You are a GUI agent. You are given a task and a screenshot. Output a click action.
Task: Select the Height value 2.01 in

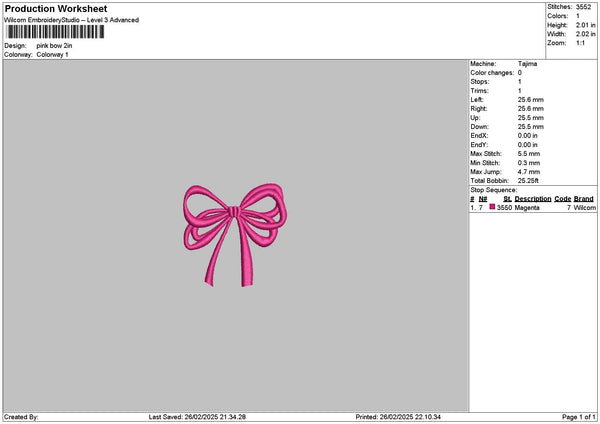tap(585, 25)
